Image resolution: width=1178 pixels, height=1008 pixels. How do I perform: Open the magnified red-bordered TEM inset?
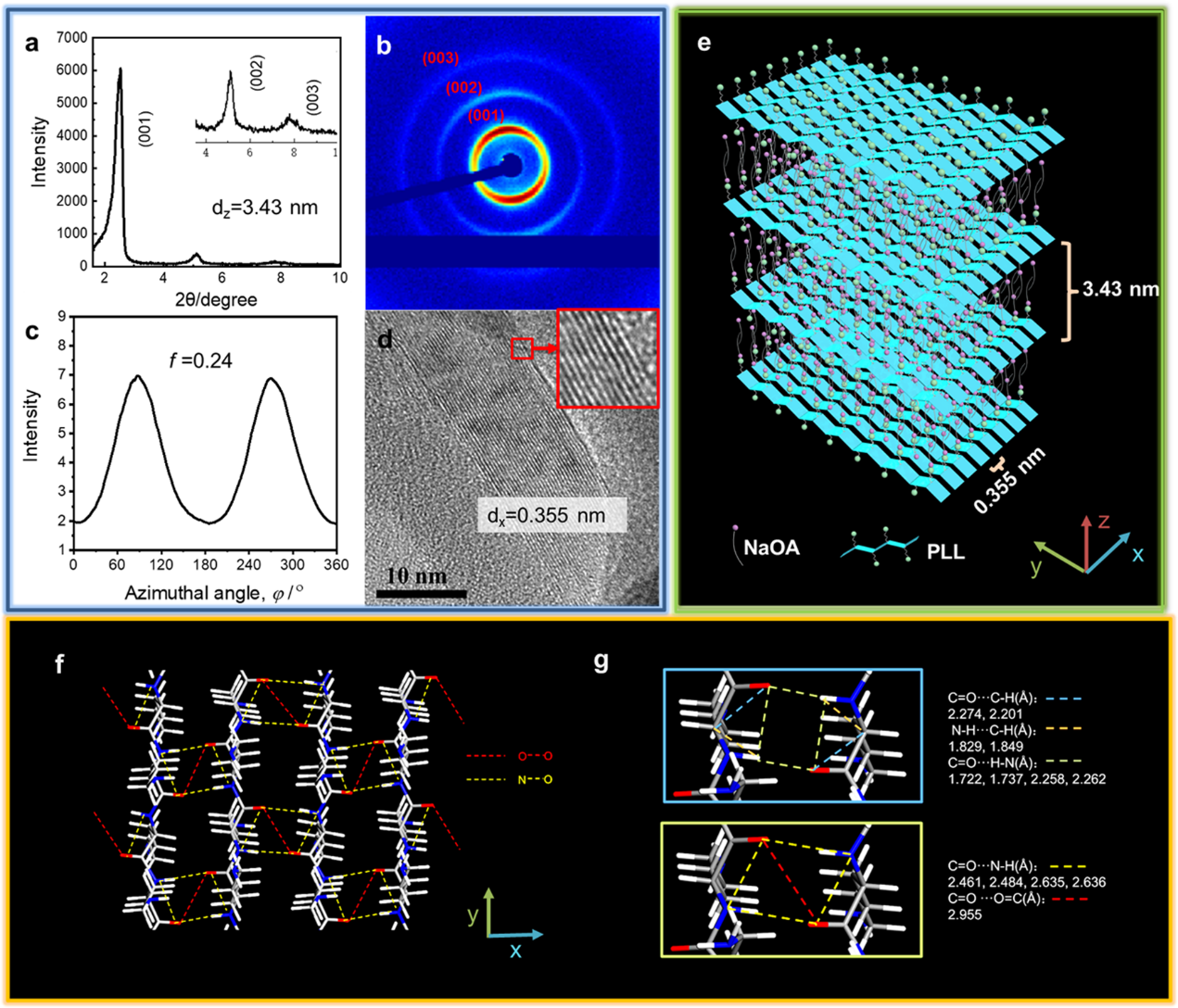click(607, 359)
